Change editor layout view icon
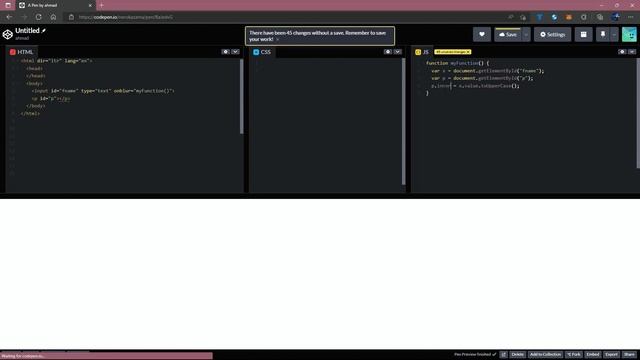The image size is (640, 360). [x=583, y=35]
